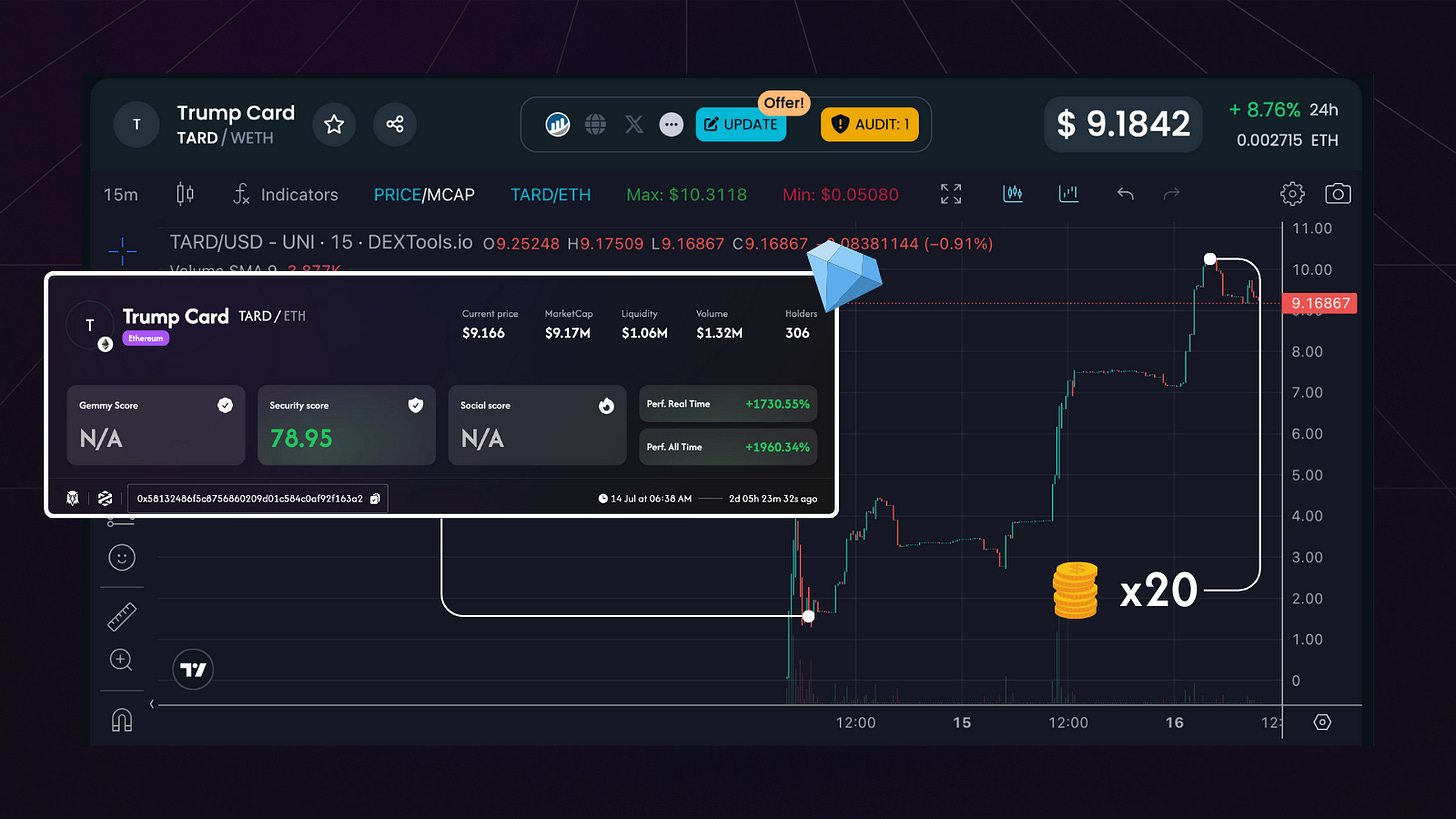Add Trump Card to favorites with star
The width and height of the screenshot is (1456, 819).
pos(334,125)
